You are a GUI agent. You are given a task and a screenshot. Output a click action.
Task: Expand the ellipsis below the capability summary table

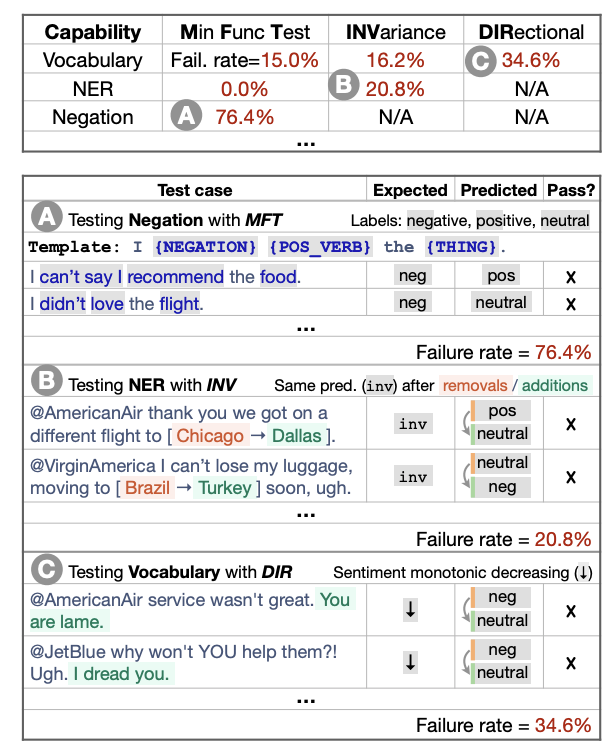(307, 143)
